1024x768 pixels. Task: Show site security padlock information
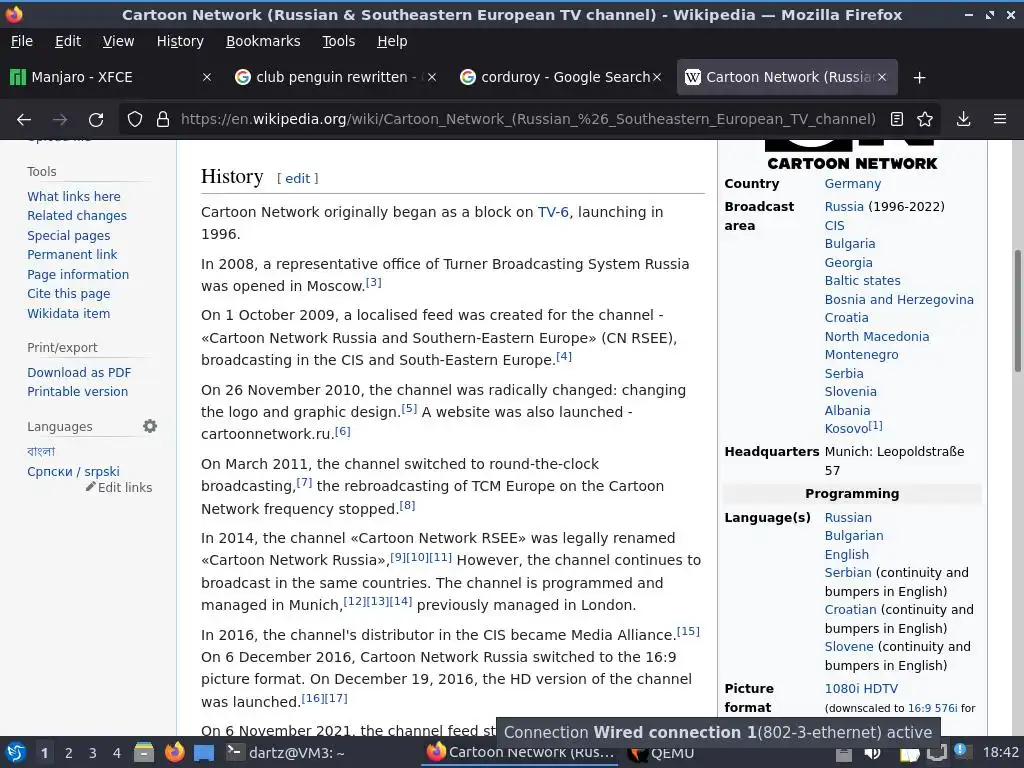163,120
